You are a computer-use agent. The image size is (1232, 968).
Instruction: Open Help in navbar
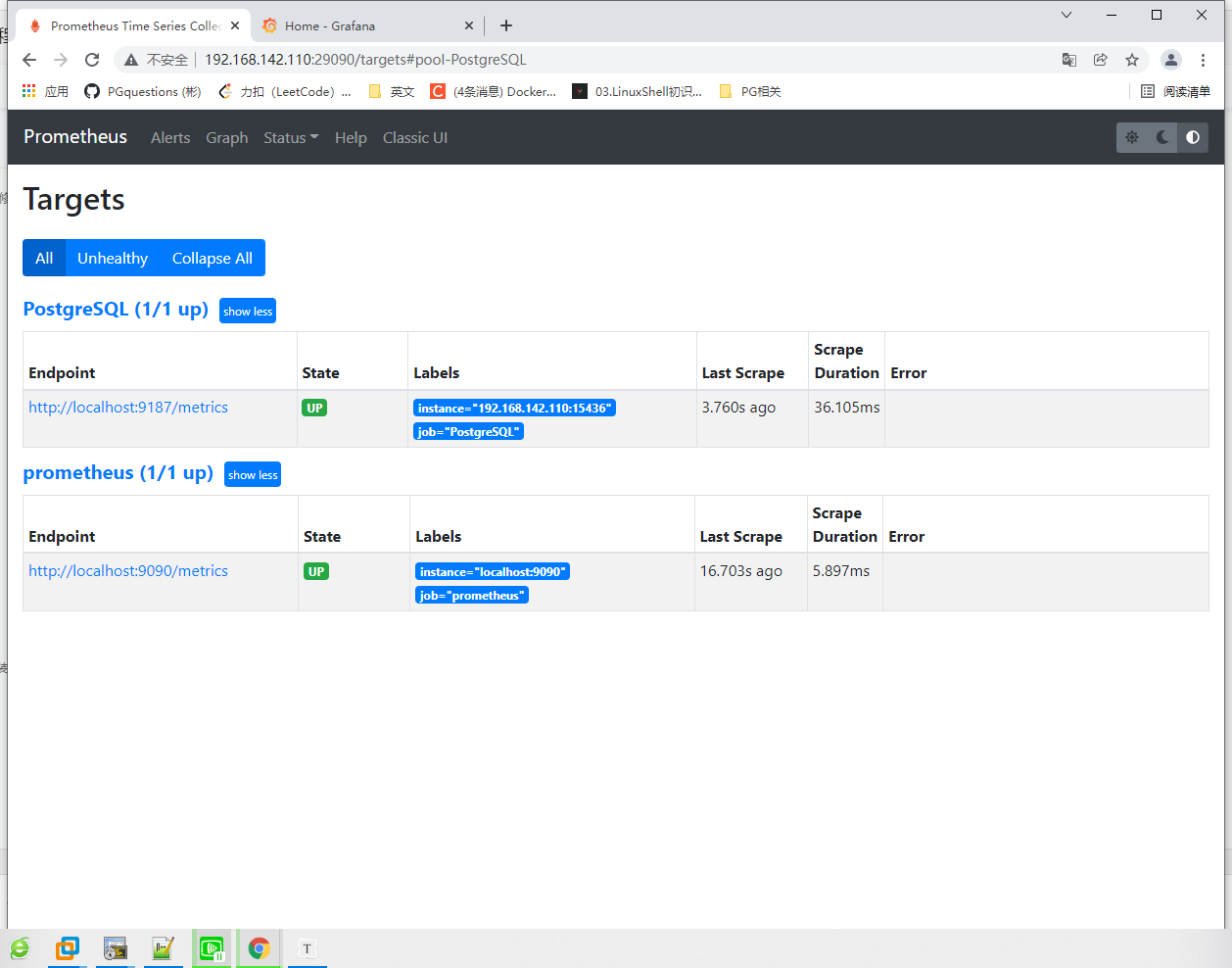coord(351,138)
